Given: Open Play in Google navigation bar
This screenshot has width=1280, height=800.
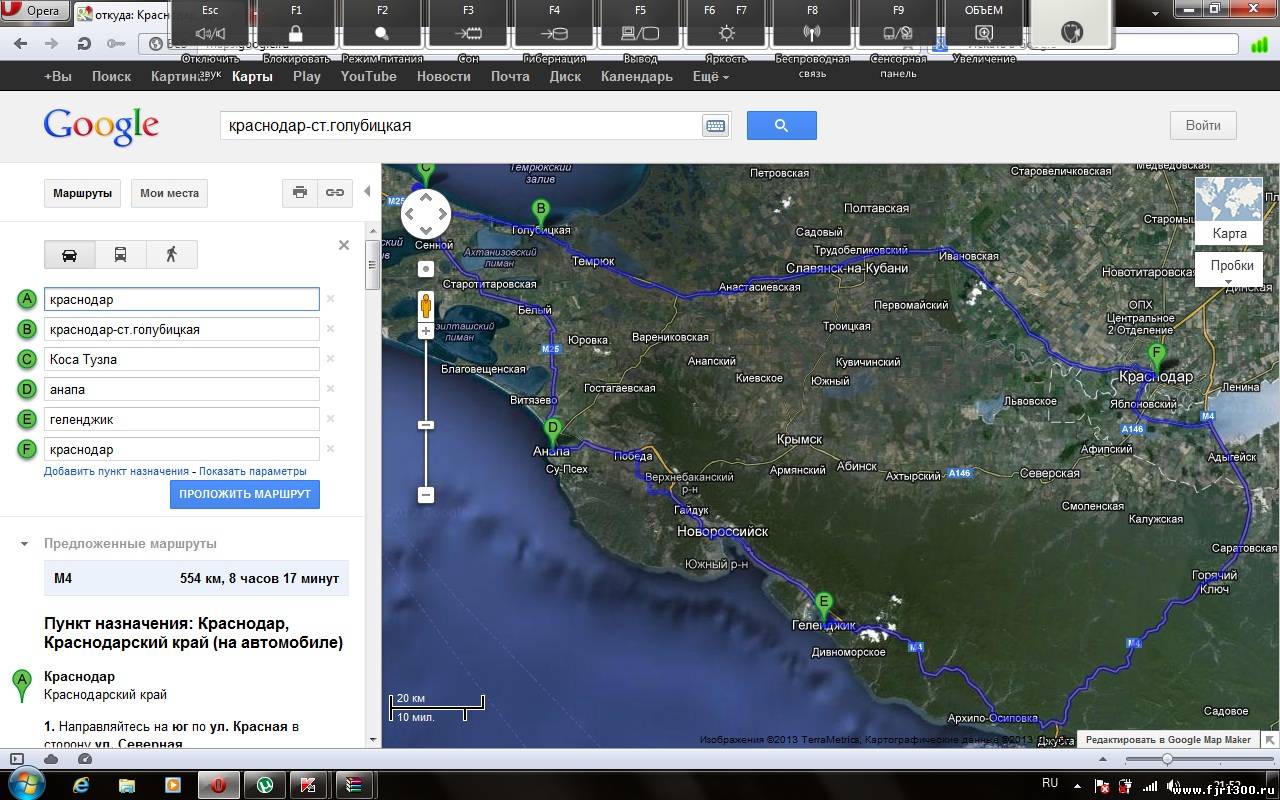Looking at the screenshot, I should [307, 76].
